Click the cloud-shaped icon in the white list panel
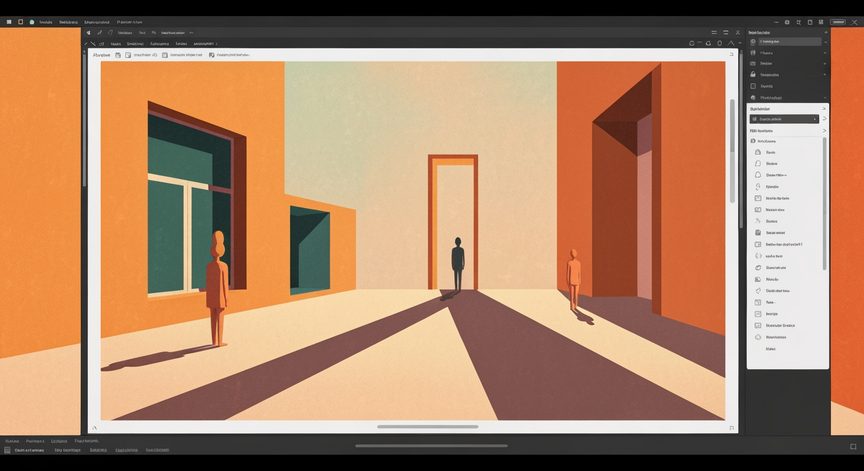This screenshot has width=864, height=471. pos(758,175)
